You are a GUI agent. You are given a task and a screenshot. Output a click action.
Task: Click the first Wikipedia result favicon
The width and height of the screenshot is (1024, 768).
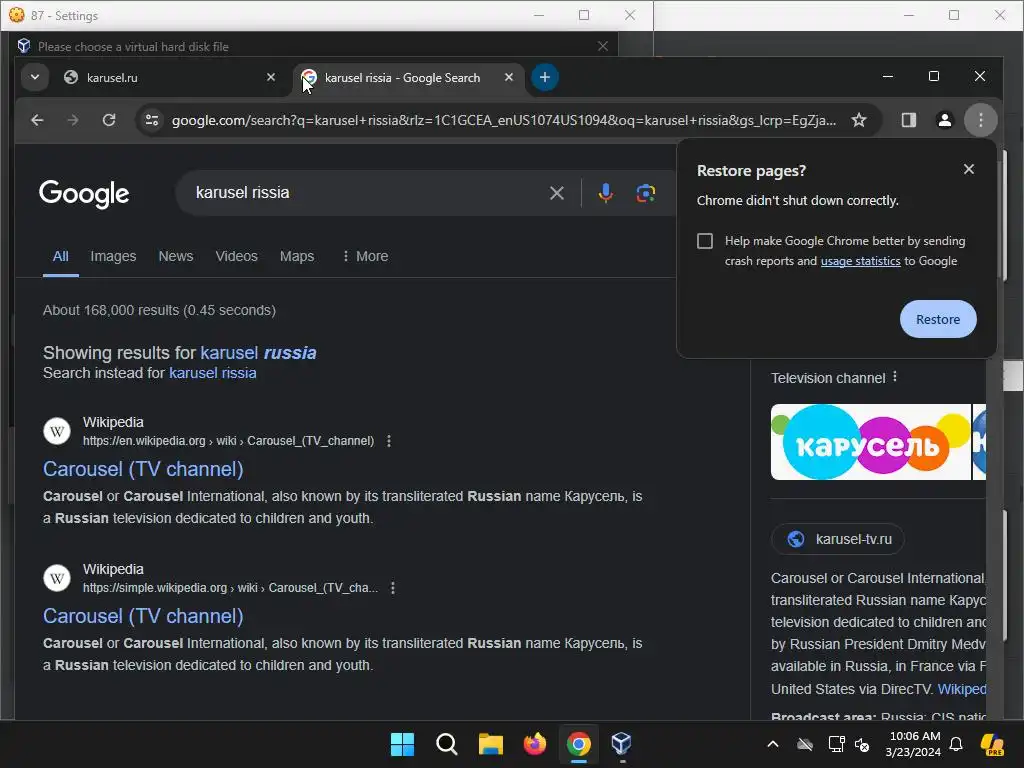pyautogui.click(x=57, y=432)
